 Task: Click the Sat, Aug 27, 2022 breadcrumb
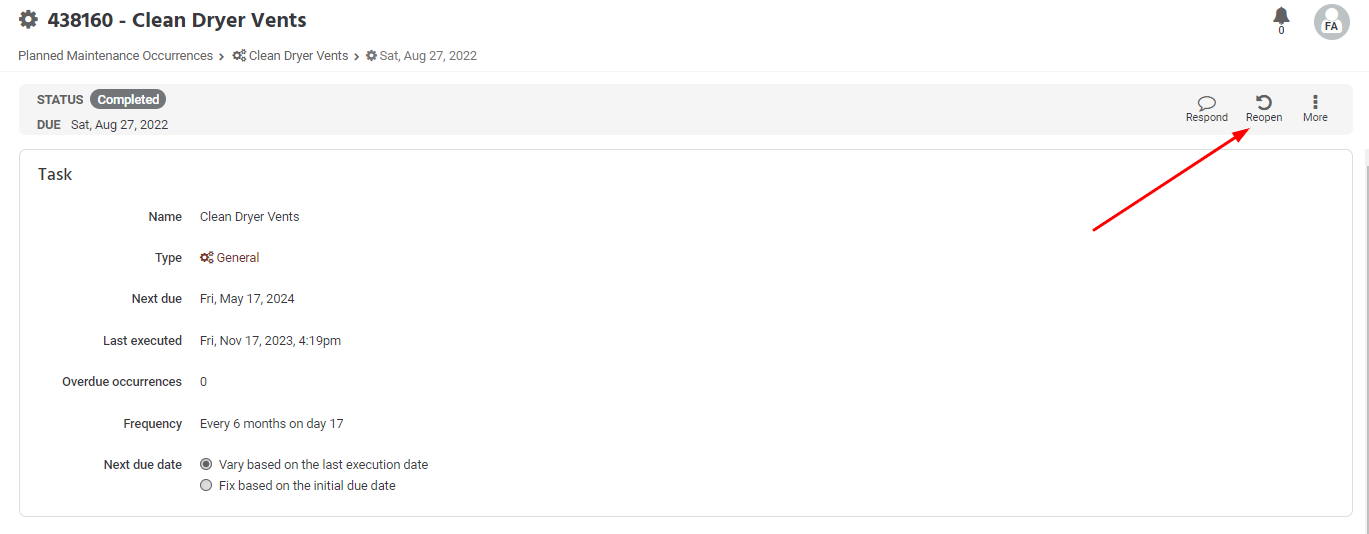428,56
